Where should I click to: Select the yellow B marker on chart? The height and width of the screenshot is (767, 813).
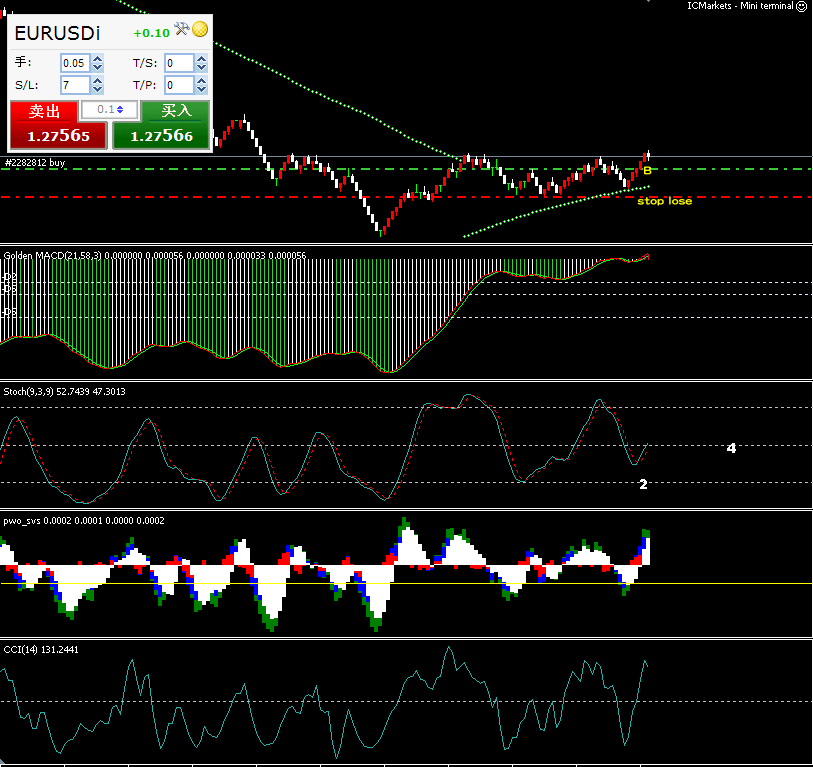pyautogui.click(x=647, y=170)
